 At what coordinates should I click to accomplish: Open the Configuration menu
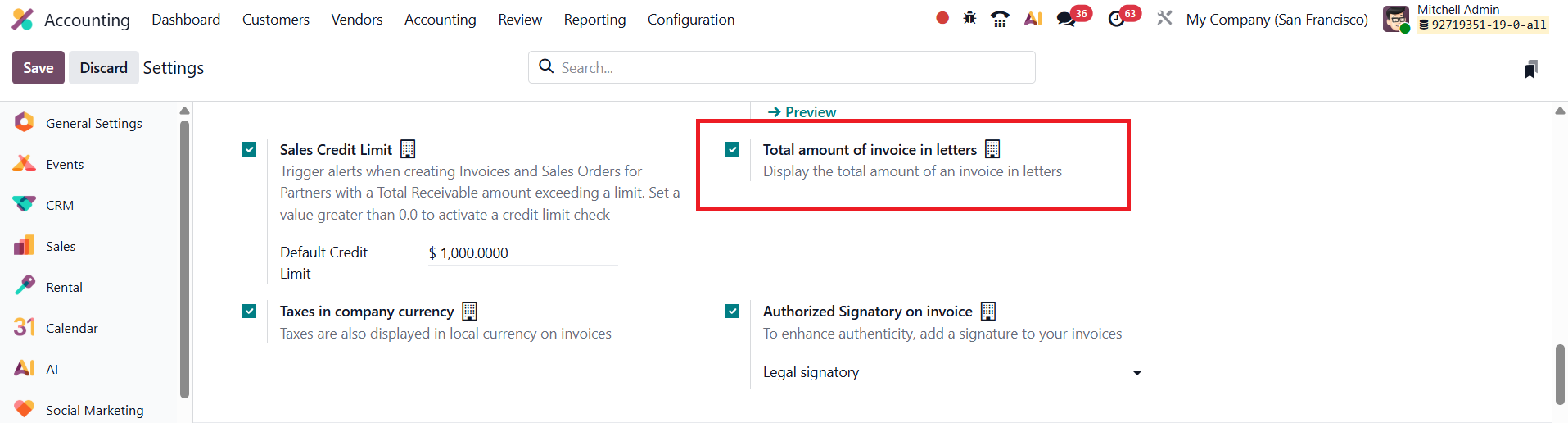pos(691,20)
